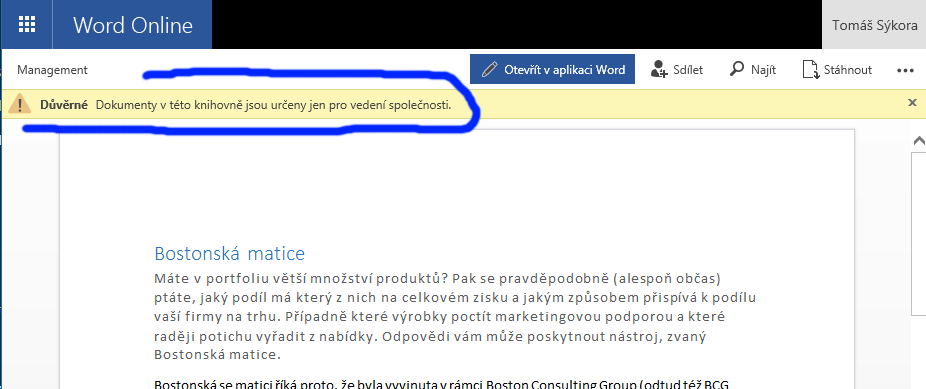
Task: Click the Najít magnifier icon
Action: tap(737, 68)
